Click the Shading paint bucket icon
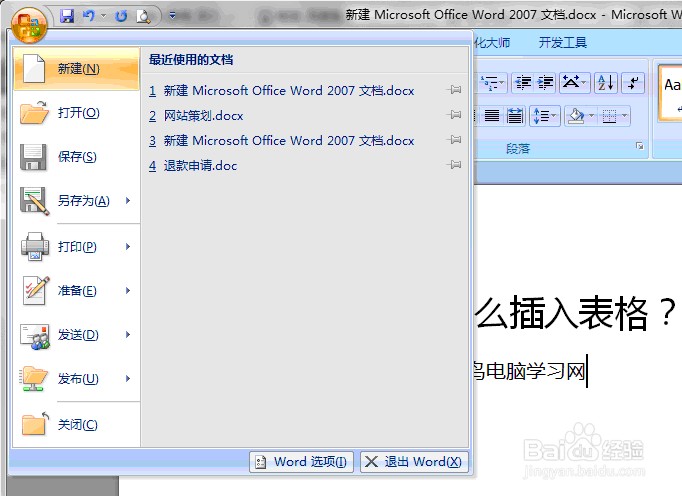The image size is (682, 496). point(576,116)
